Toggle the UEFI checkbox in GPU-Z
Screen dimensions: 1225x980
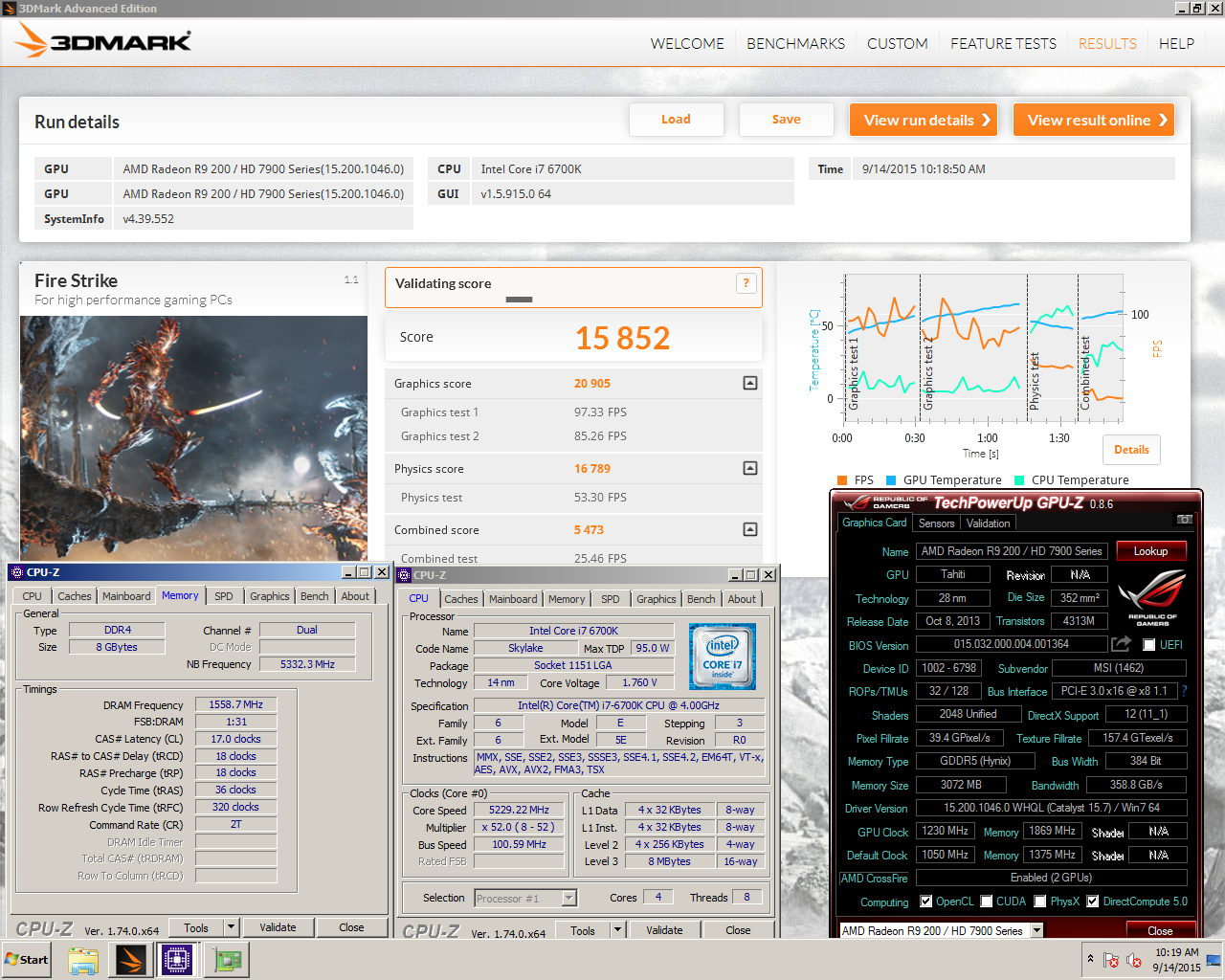[1148, 645]
